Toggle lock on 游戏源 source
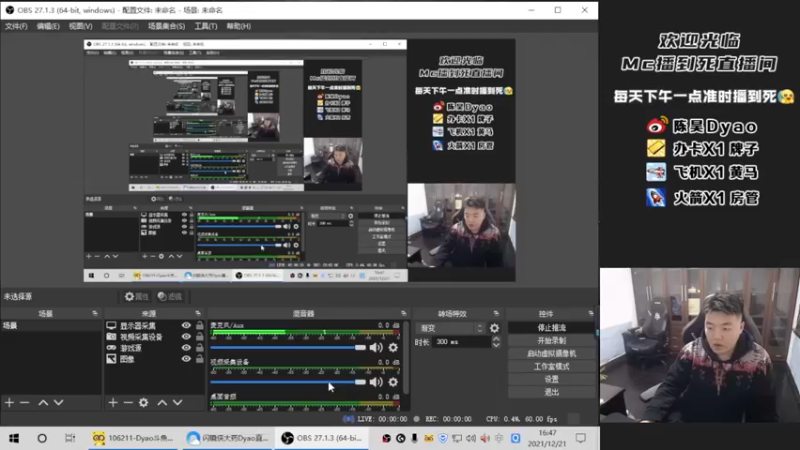This screenshot has width=800, height=450. [x=199, y=348]
